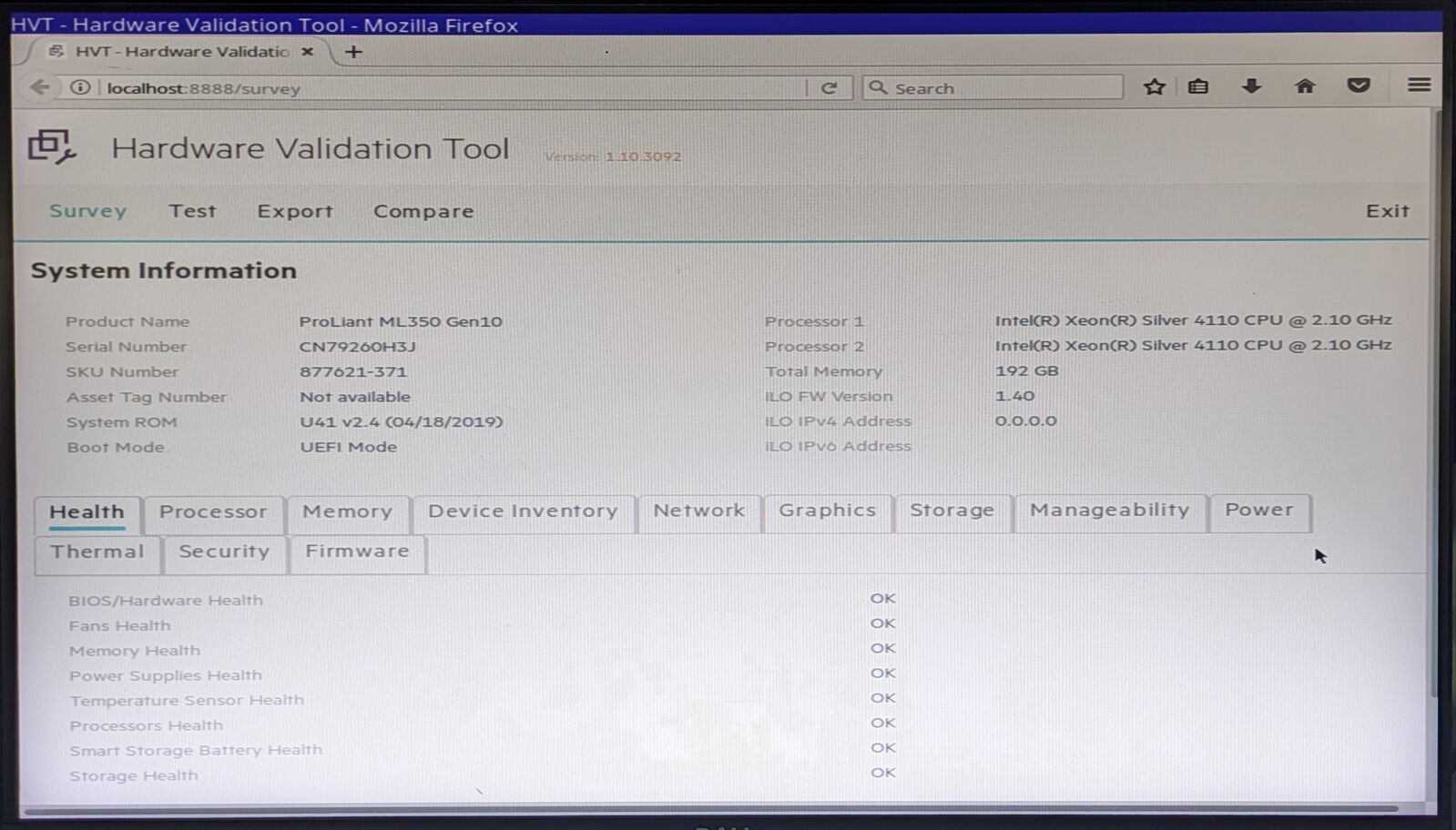Viewport: 1456px width, 830px height.
Task: Open the Export menu item
Action: (295, 211)
